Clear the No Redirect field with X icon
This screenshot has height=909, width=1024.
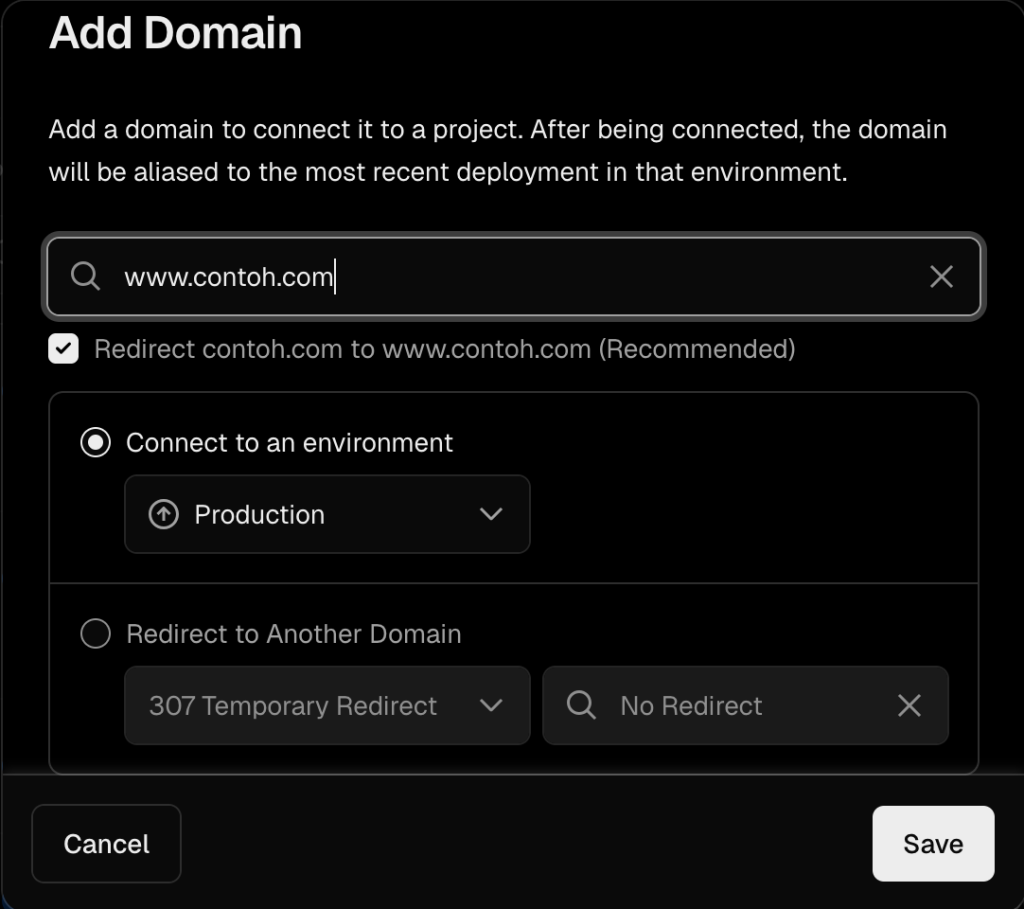(909, 706)
